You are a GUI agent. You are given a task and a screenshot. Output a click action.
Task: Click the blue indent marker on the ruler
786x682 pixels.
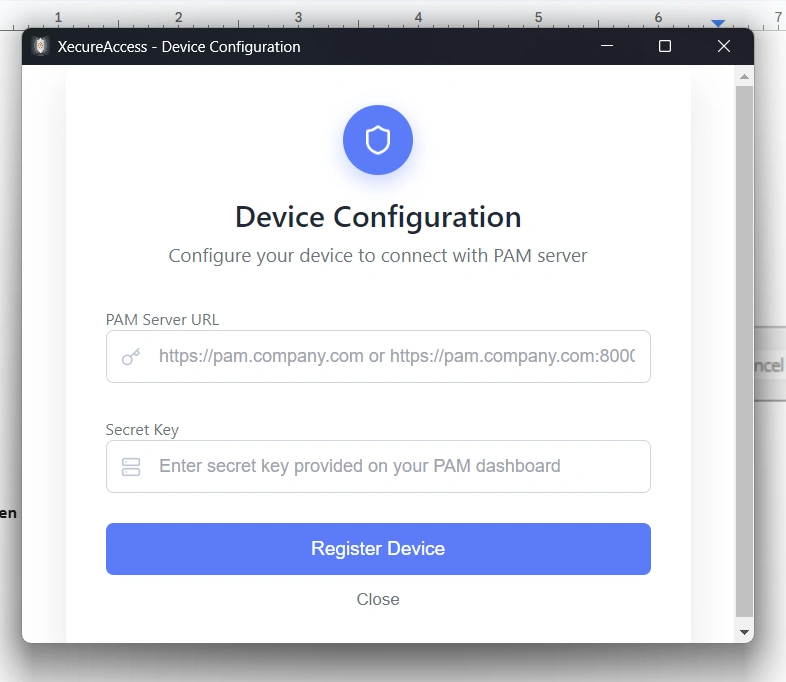[718, 23]
